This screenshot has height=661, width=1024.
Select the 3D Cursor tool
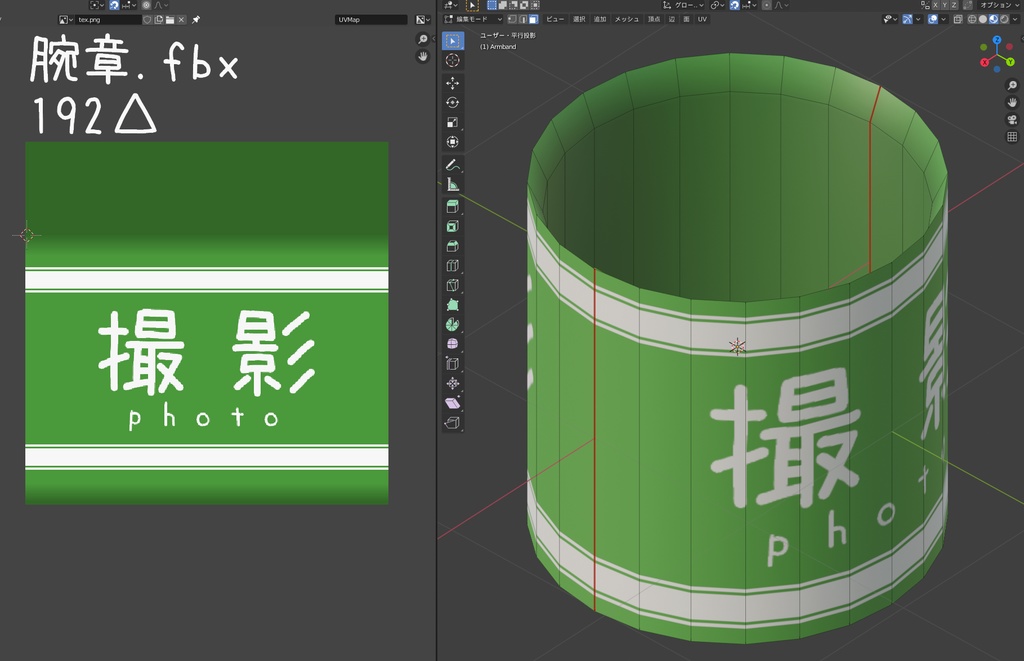[x=453, y=58]
